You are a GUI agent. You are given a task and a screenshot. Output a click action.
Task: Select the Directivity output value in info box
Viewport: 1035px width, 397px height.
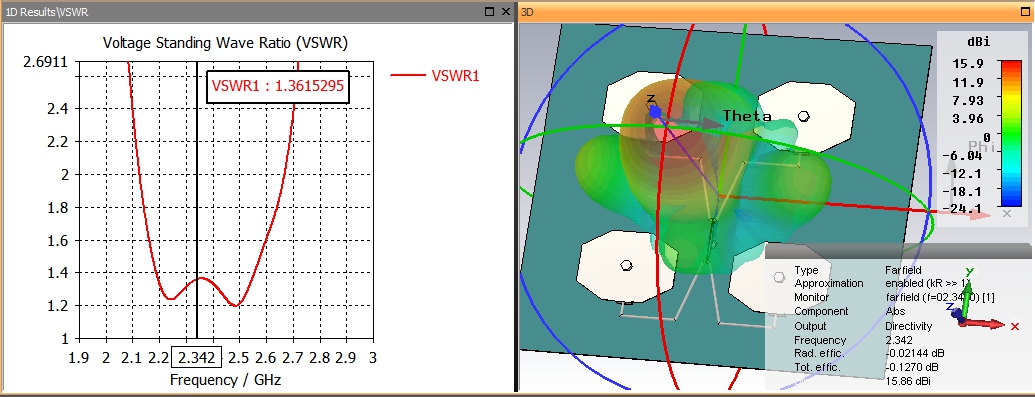pos(908,326)
